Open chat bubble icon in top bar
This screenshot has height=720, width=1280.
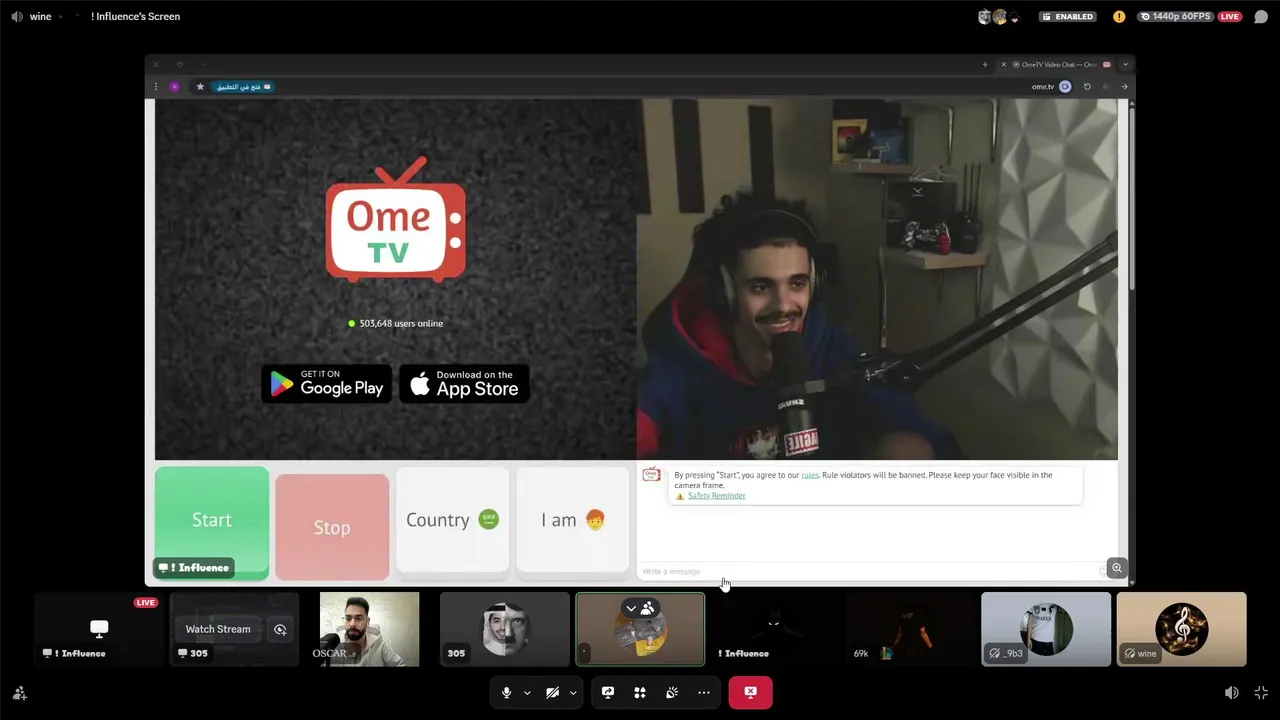click(1261, 16)
